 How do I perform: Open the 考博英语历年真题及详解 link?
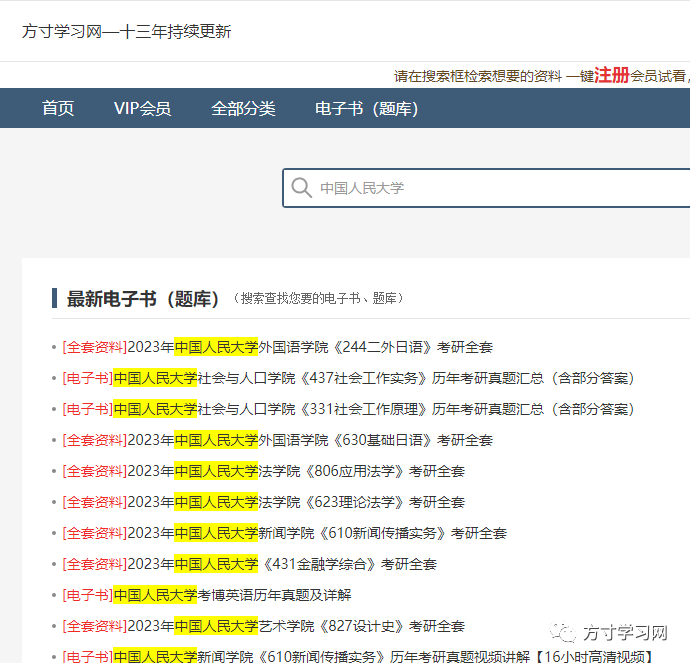click(x=207, y=595)
